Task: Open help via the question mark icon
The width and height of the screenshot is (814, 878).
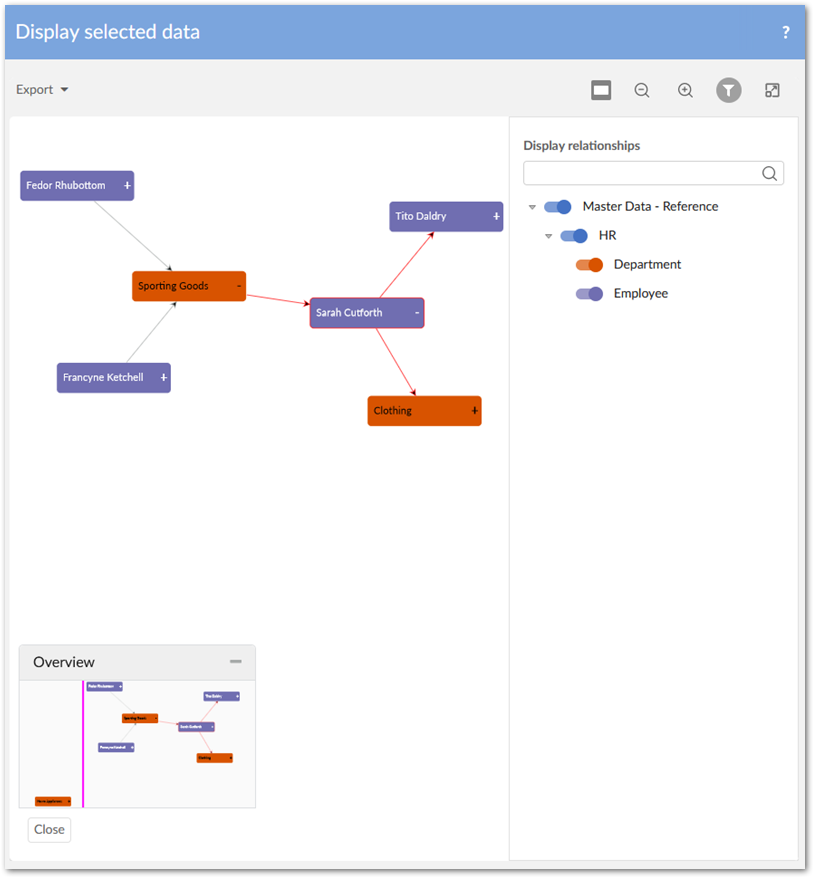Action: point(786,32)
